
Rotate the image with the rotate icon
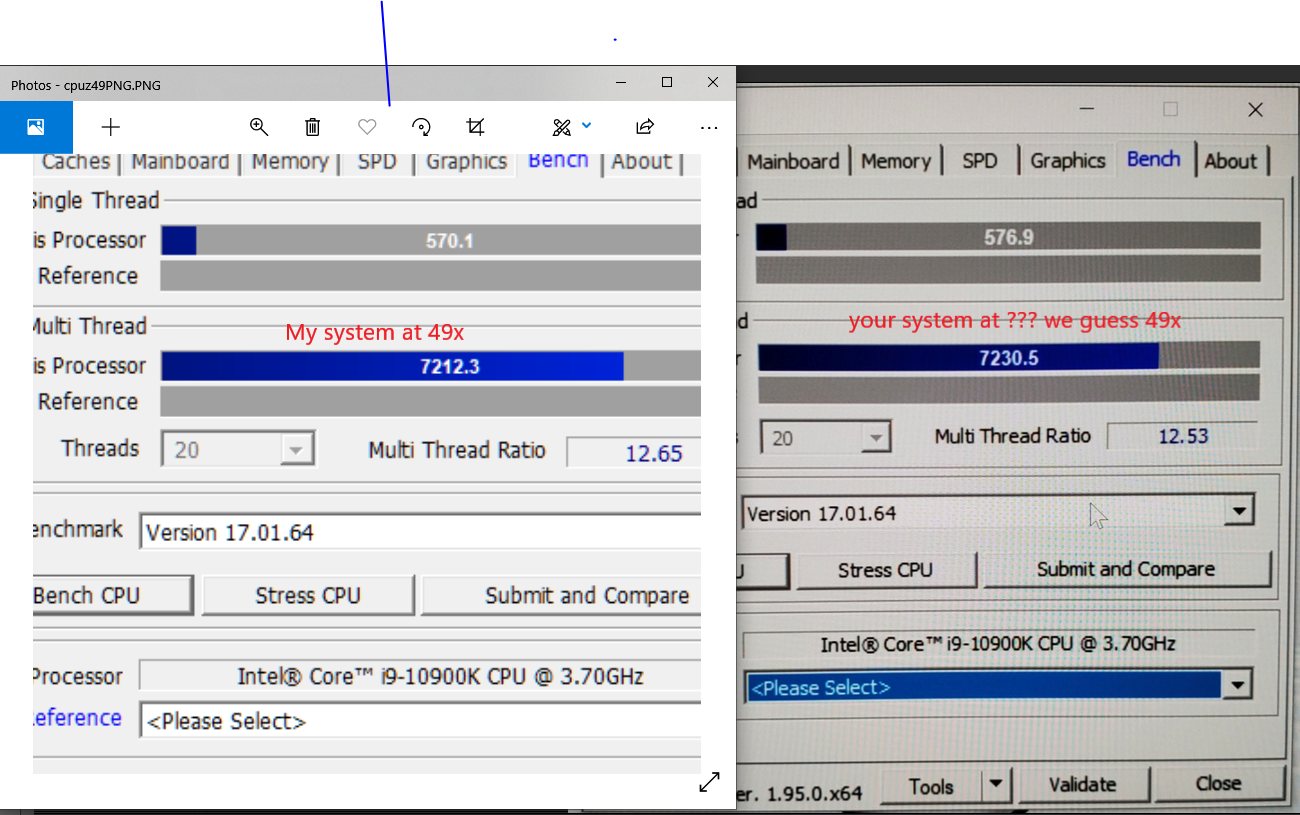[x=421, y=127]
